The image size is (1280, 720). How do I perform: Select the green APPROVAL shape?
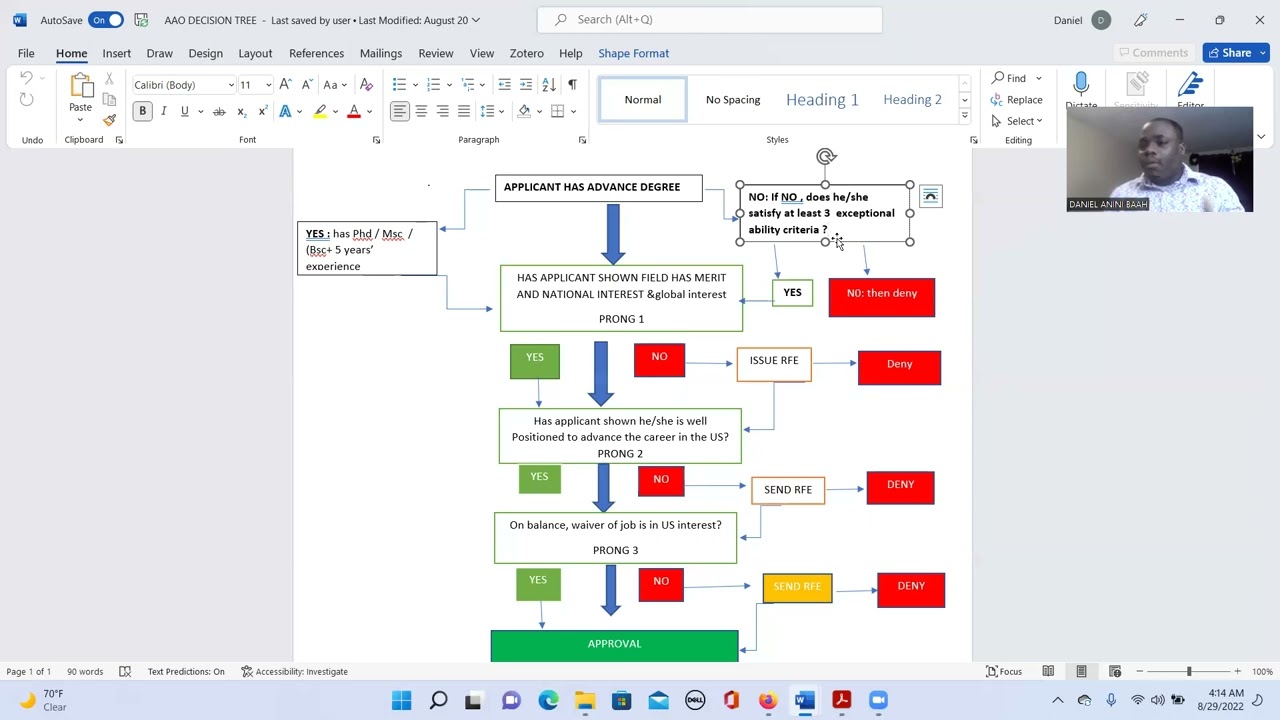(614, 645)
